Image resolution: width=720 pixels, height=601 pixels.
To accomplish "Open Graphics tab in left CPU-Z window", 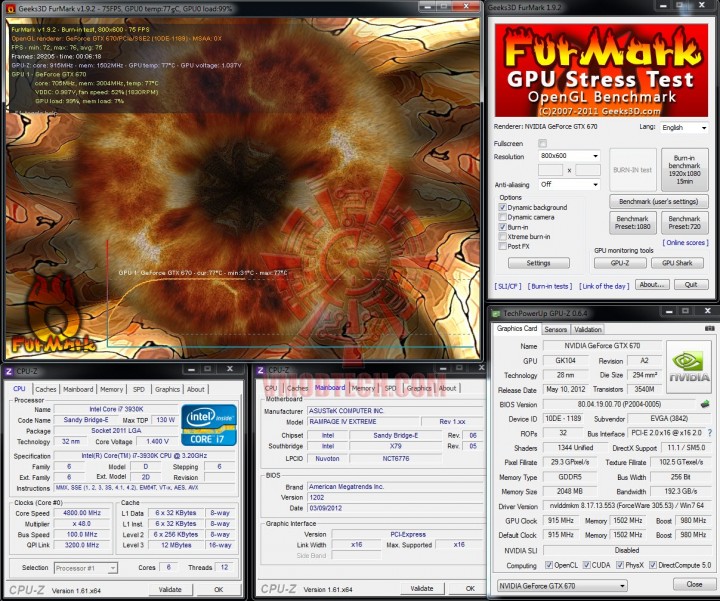I will tap(167, 389).
